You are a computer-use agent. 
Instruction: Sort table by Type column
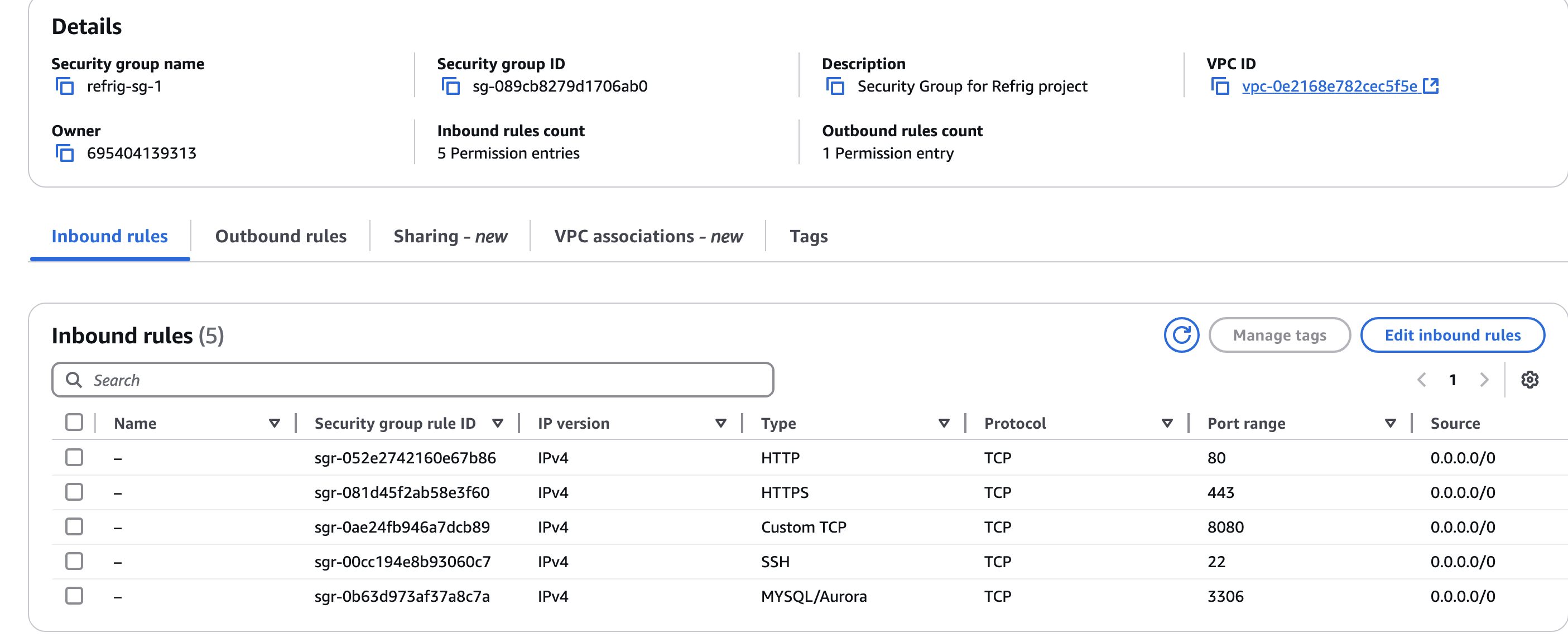944,423
